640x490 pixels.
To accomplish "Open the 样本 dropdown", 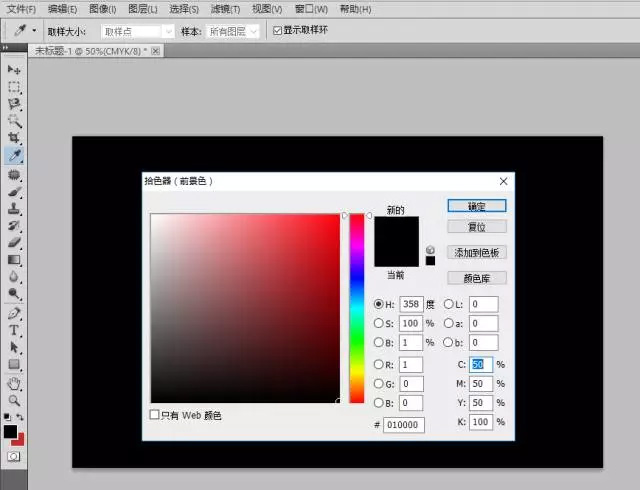I will tap(233, 31).
